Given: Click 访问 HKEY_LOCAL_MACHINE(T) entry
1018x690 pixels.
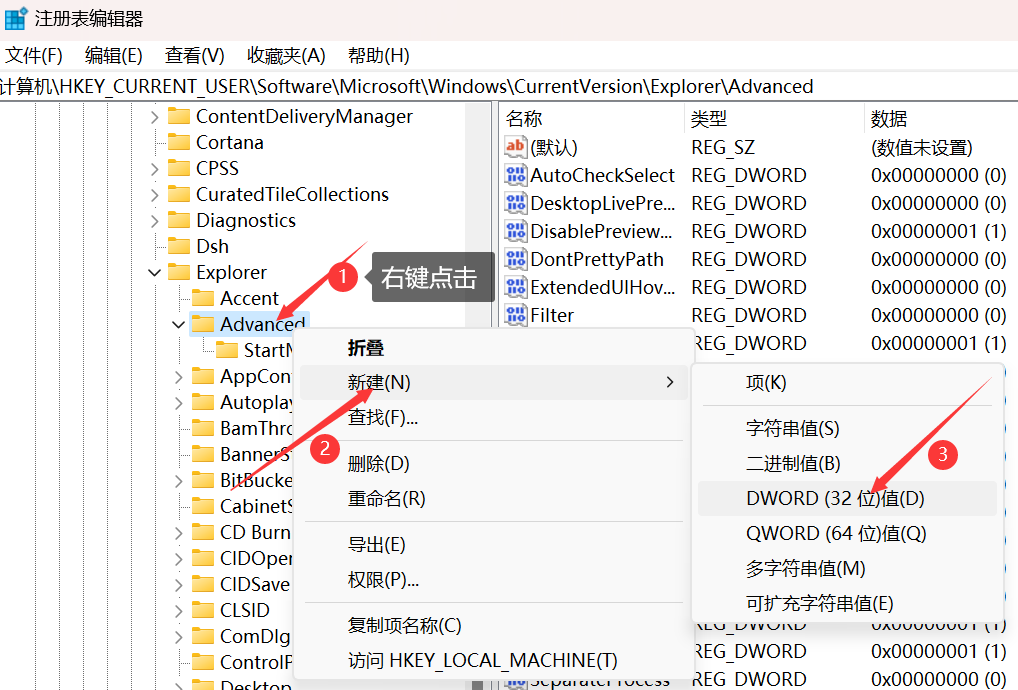Looking at the screenshot, I should [482, 660].
